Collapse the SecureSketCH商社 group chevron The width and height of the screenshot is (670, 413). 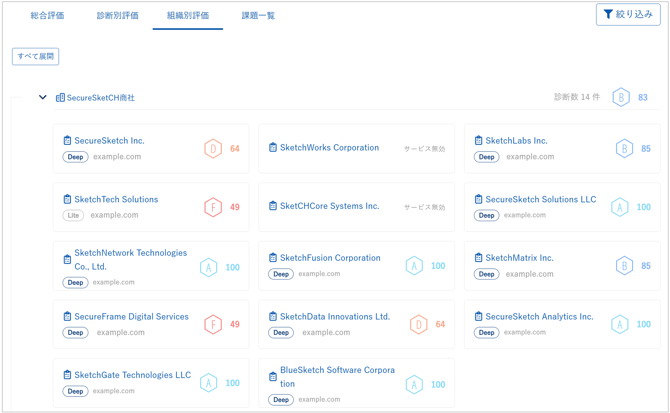(43, 98)
